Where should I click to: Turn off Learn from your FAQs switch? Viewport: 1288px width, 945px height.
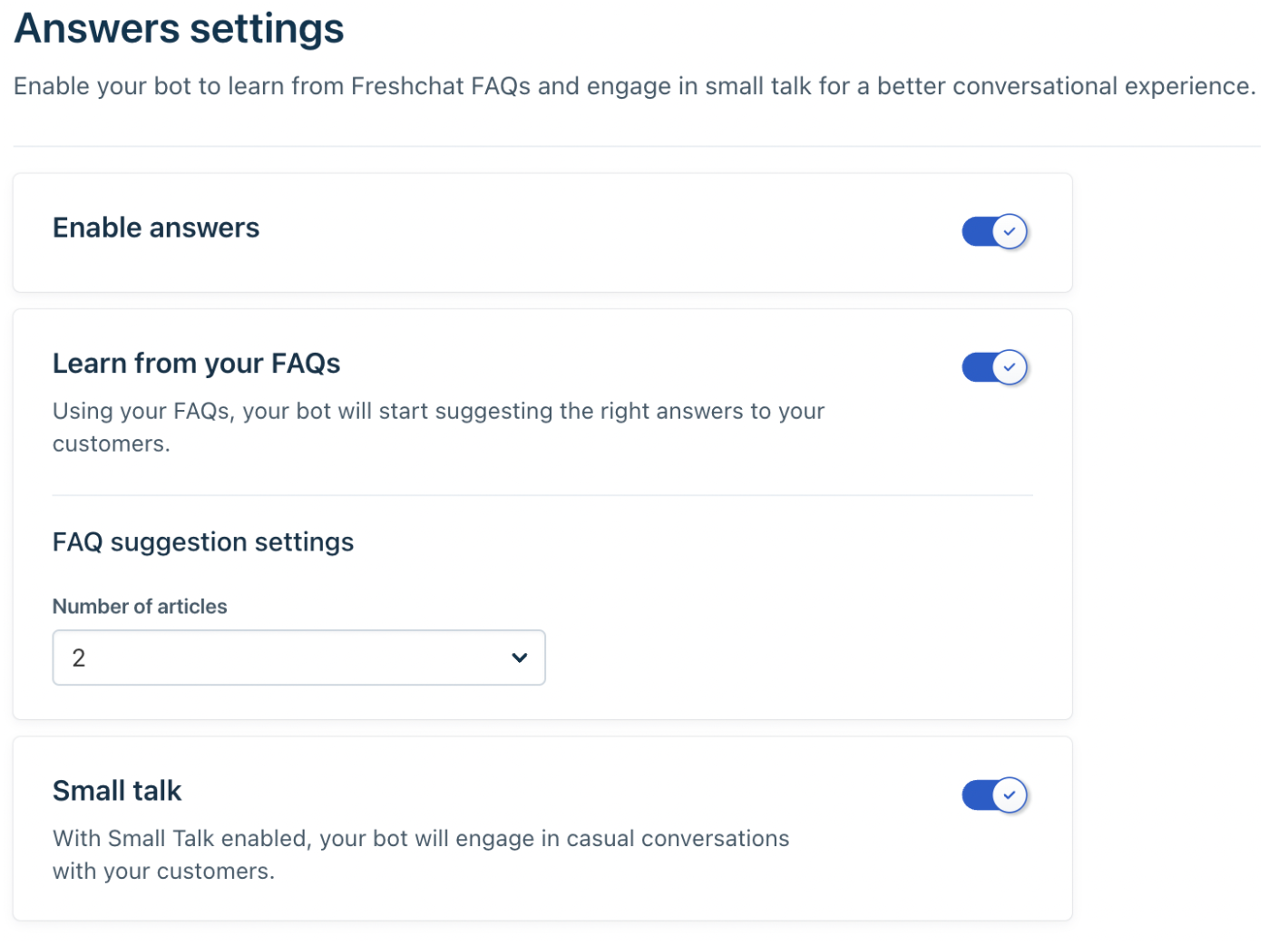tap(993, 367)
